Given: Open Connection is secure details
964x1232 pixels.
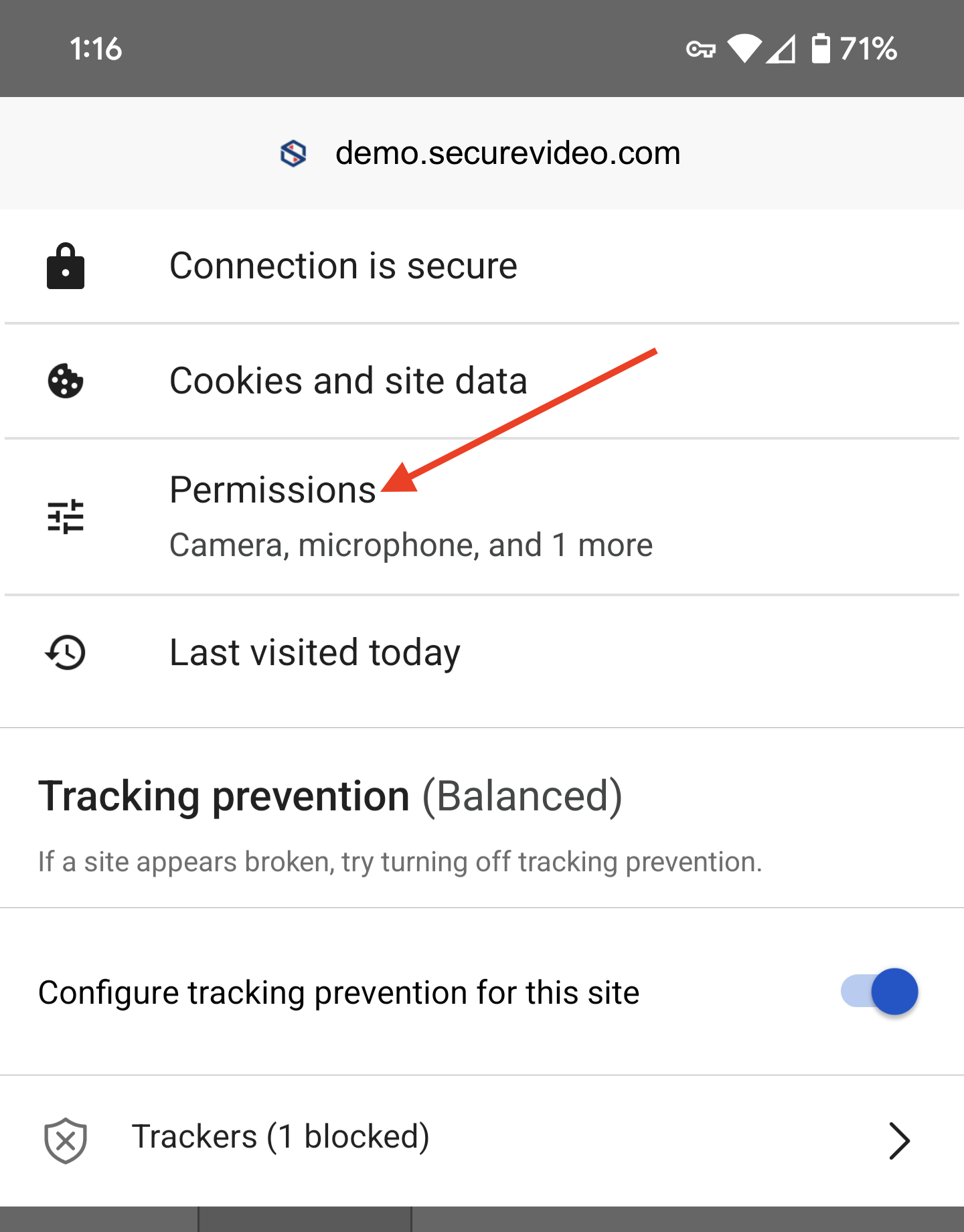Looking at the screenshot, I should (x=343, y=266).
